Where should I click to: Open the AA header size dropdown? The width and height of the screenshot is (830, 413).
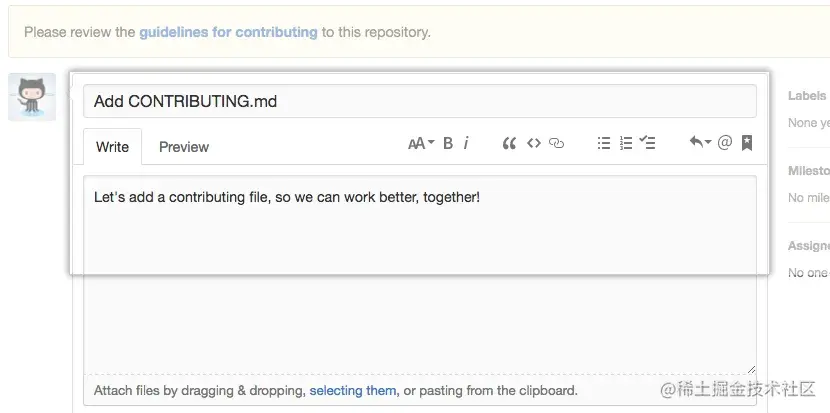(x=421, y=143)
